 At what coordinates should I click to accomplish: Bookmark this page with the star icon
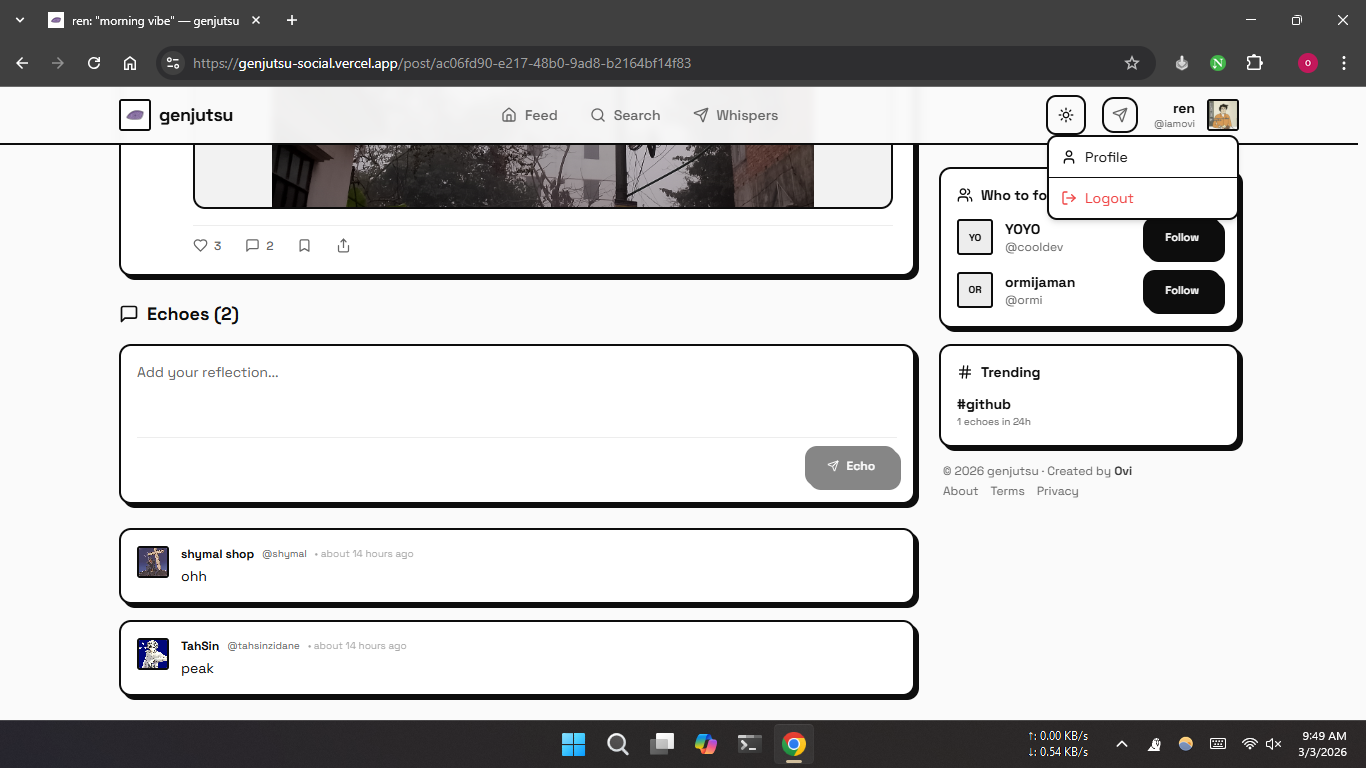pyautogui.click(x=1132, y=63)
